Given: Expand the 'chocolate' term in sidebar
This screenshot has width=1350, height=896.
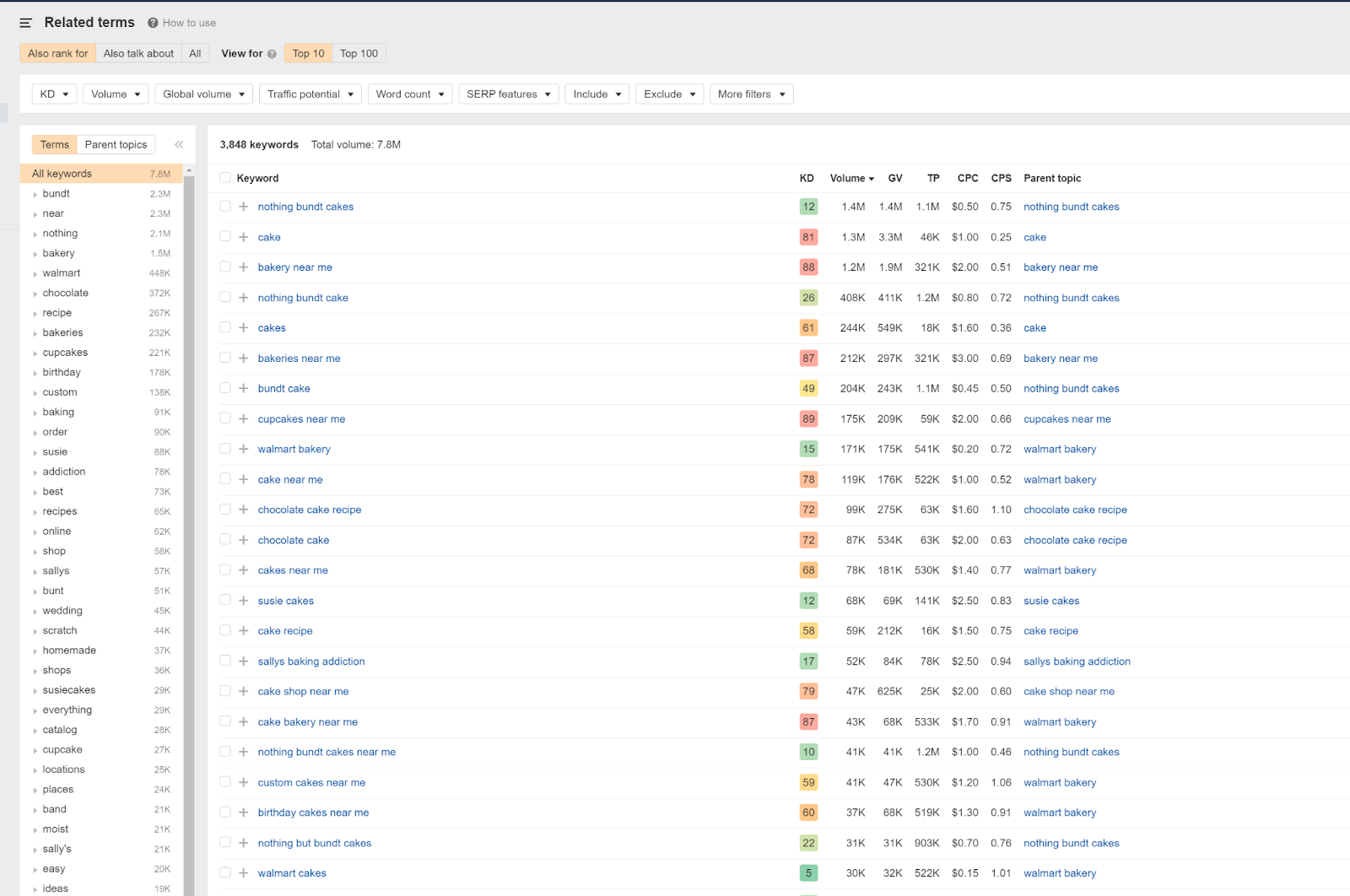Looking at the screenshot, I should [x=35, y=294].
